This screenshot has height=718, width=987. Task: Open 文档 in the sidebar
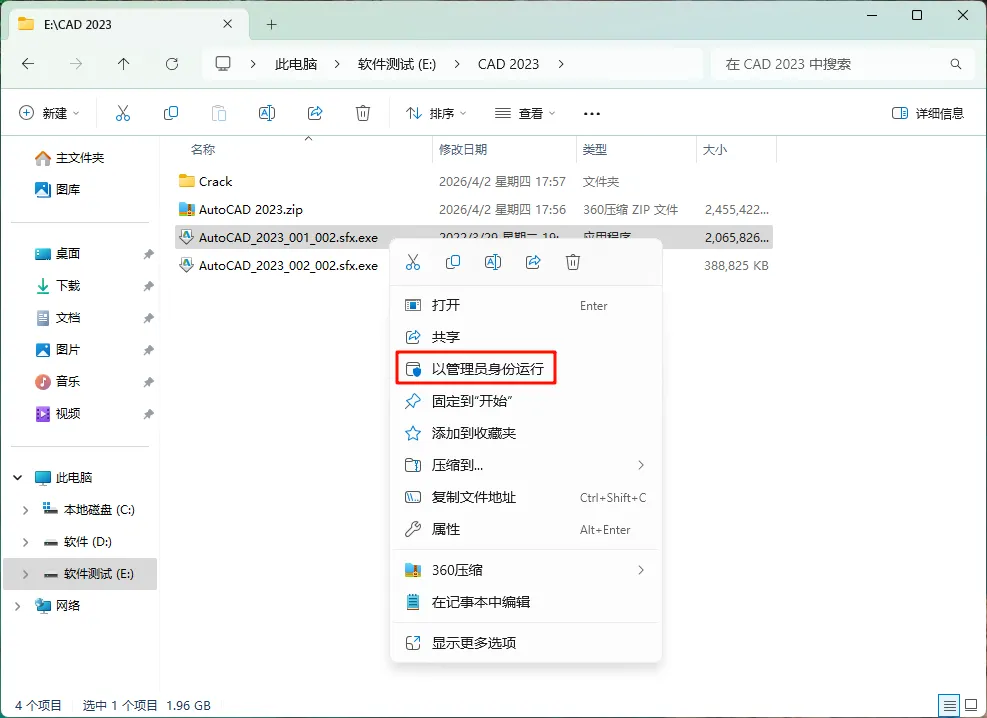(x=57, y=318)
